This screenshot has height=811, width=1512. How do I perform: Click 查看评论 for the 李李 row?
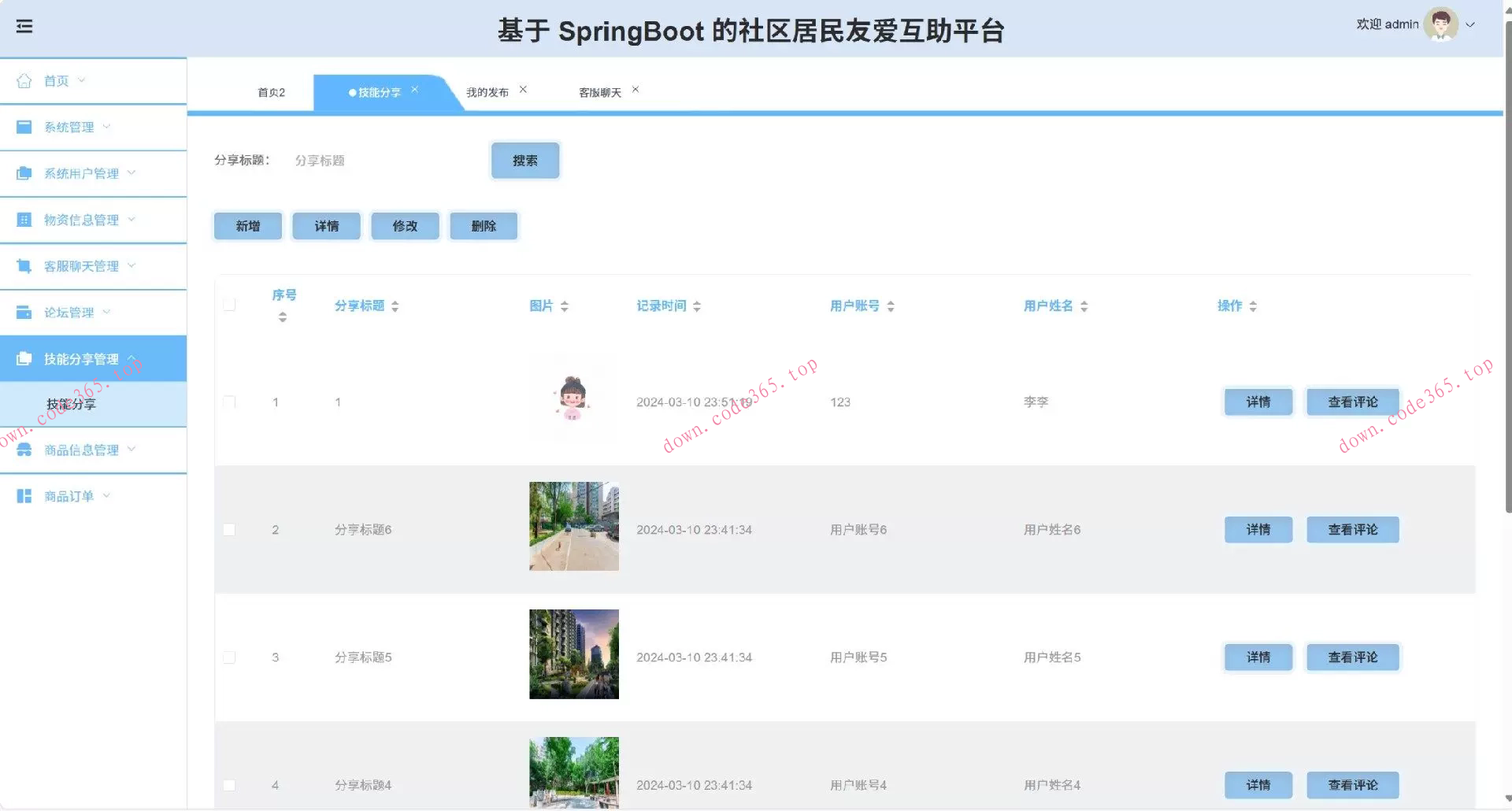coord(1353,402)
